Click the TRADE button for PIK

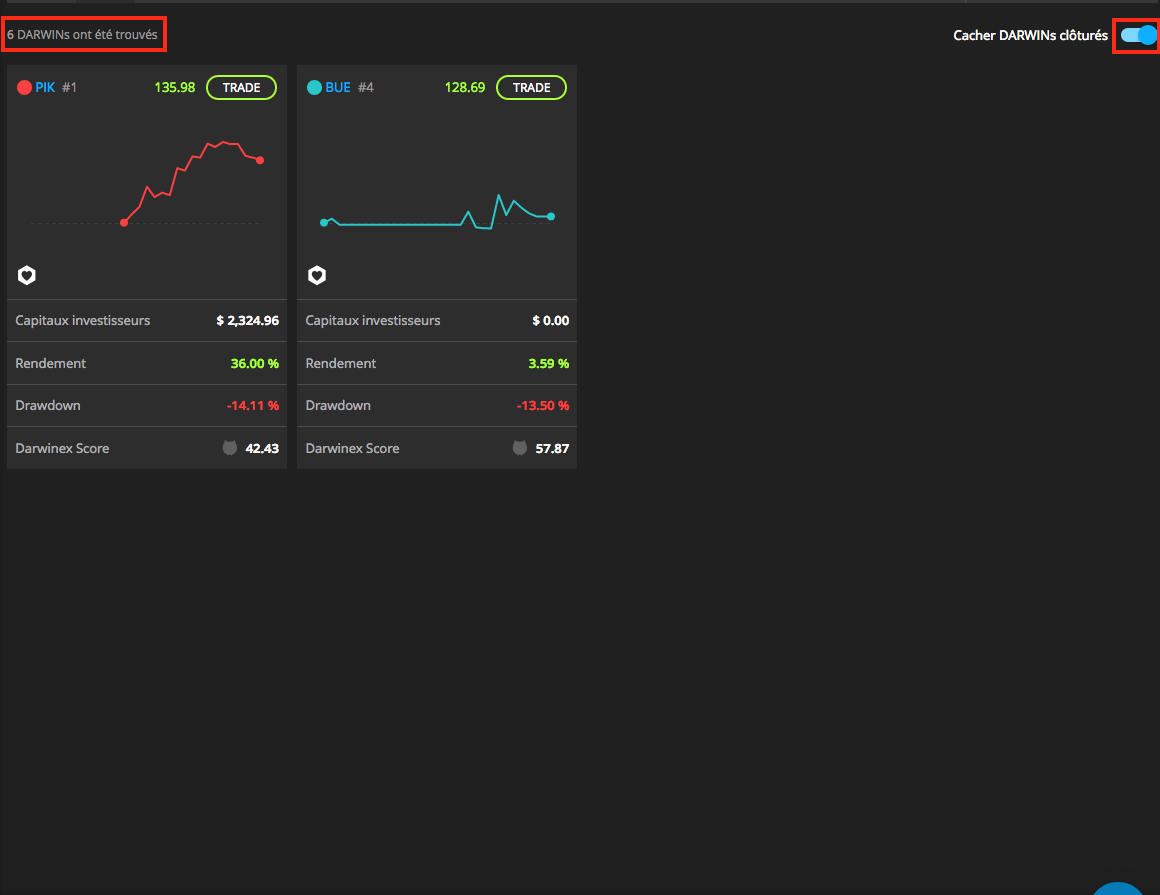point(241,87)
